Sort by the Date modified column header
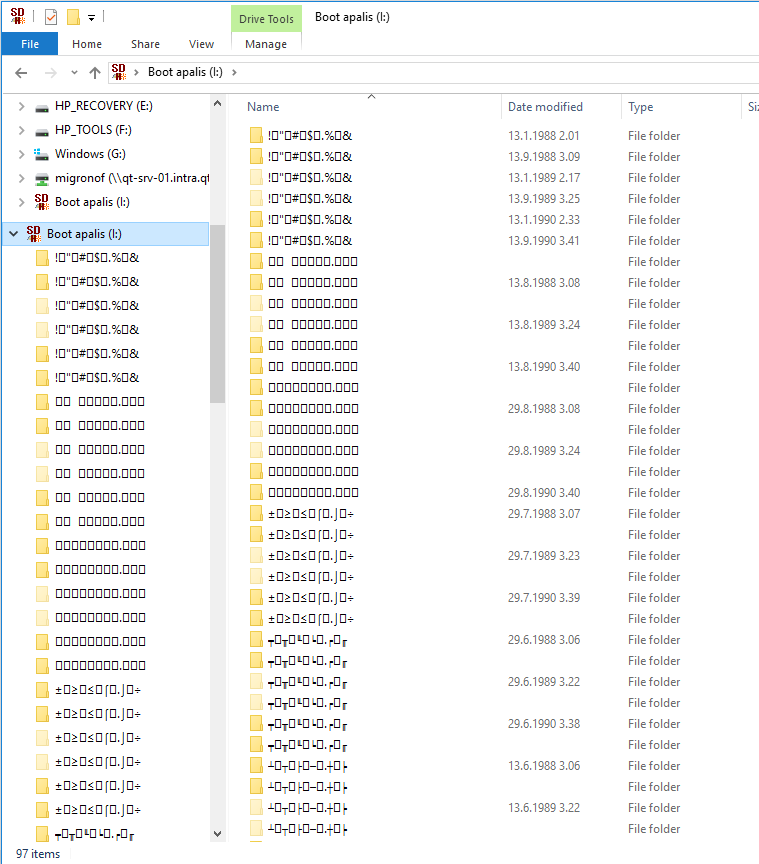Screen dimensions: 759x864 [545, 107]
